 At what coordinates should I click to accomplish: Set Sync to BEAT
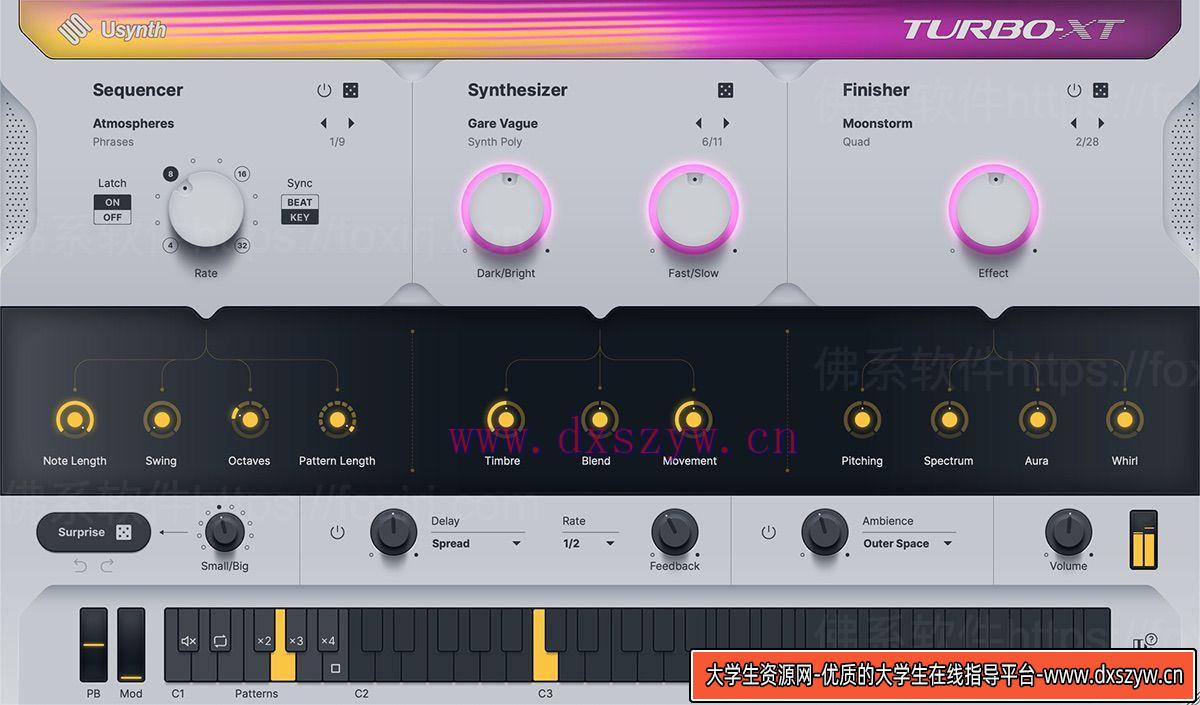pos(300,202)
